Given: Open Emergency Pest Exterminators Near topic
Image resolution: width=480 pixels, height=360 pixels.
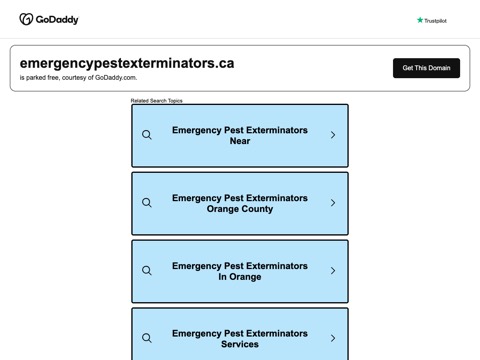Looking at the screenshot, I should point(240,135).
